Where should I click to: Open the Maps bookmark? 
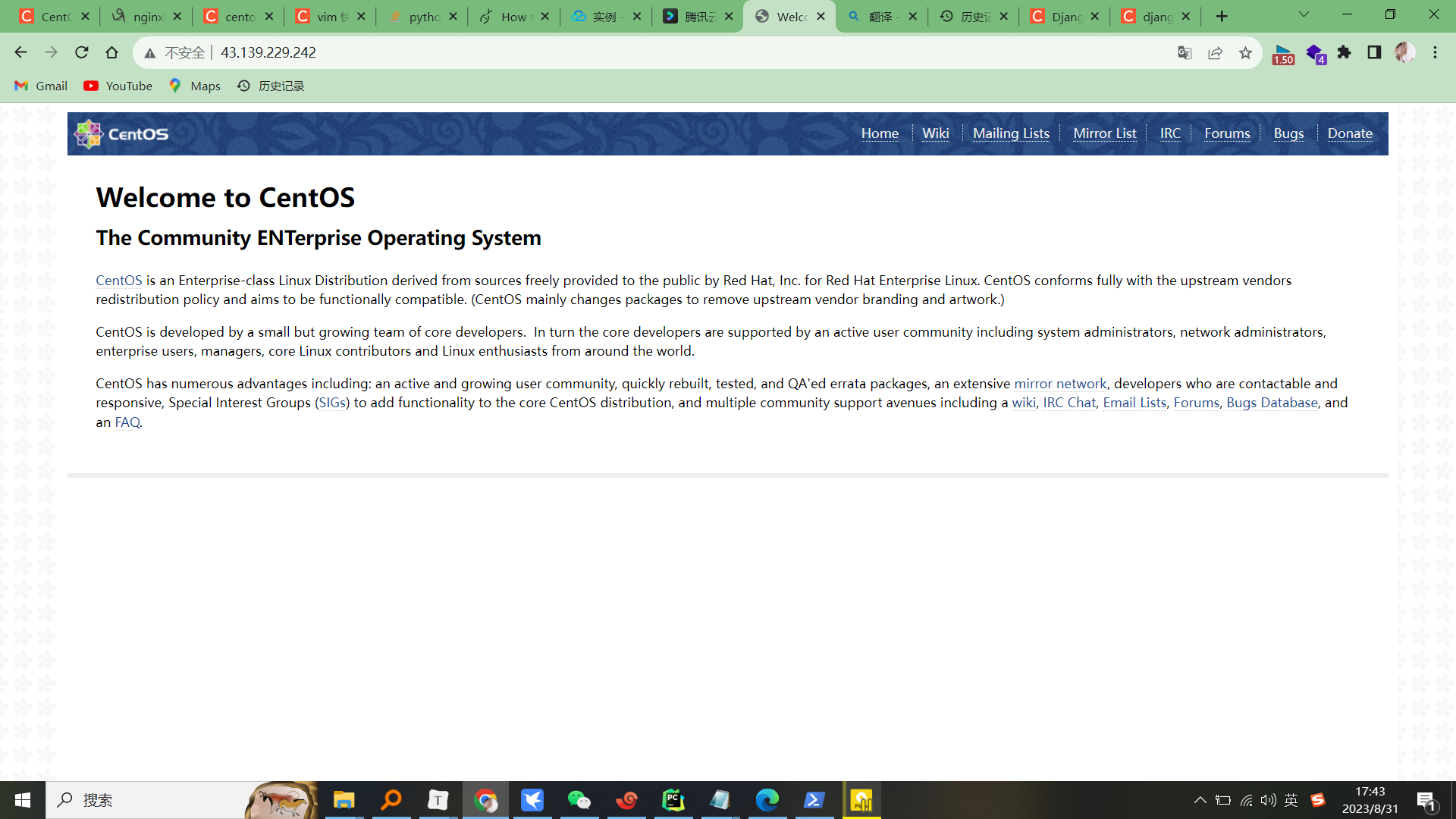(196, 86)
